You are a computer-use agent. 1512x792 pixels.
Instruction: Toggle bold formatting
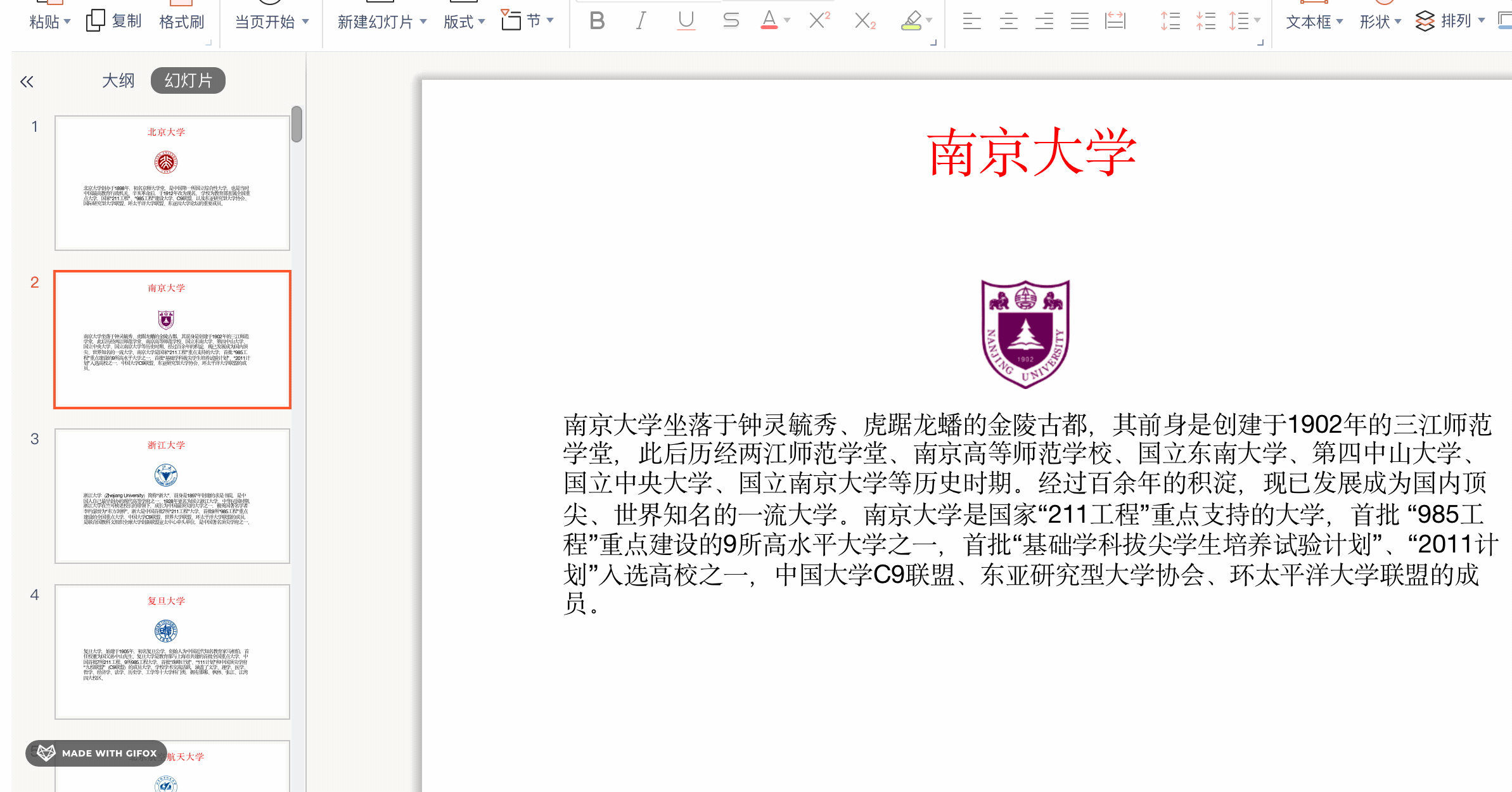(596, 21)
